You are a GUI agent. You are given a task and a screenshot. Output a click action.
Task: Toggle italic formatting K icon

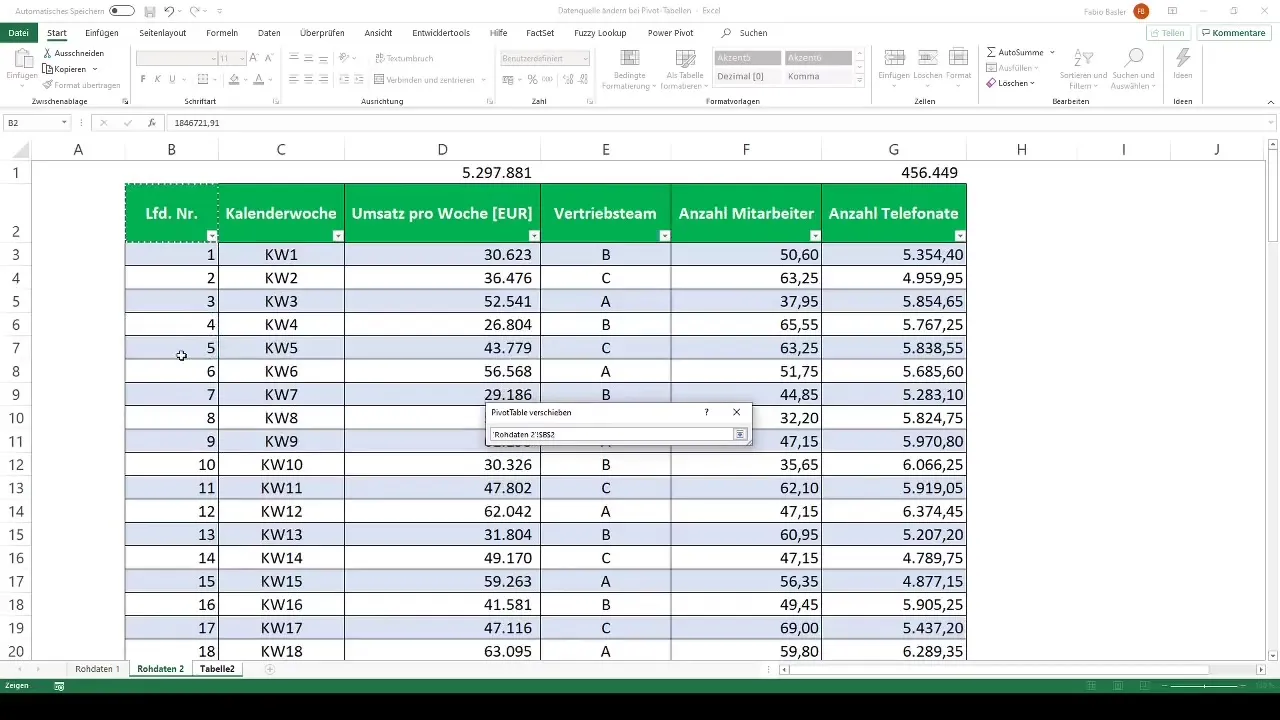(158, 79)
